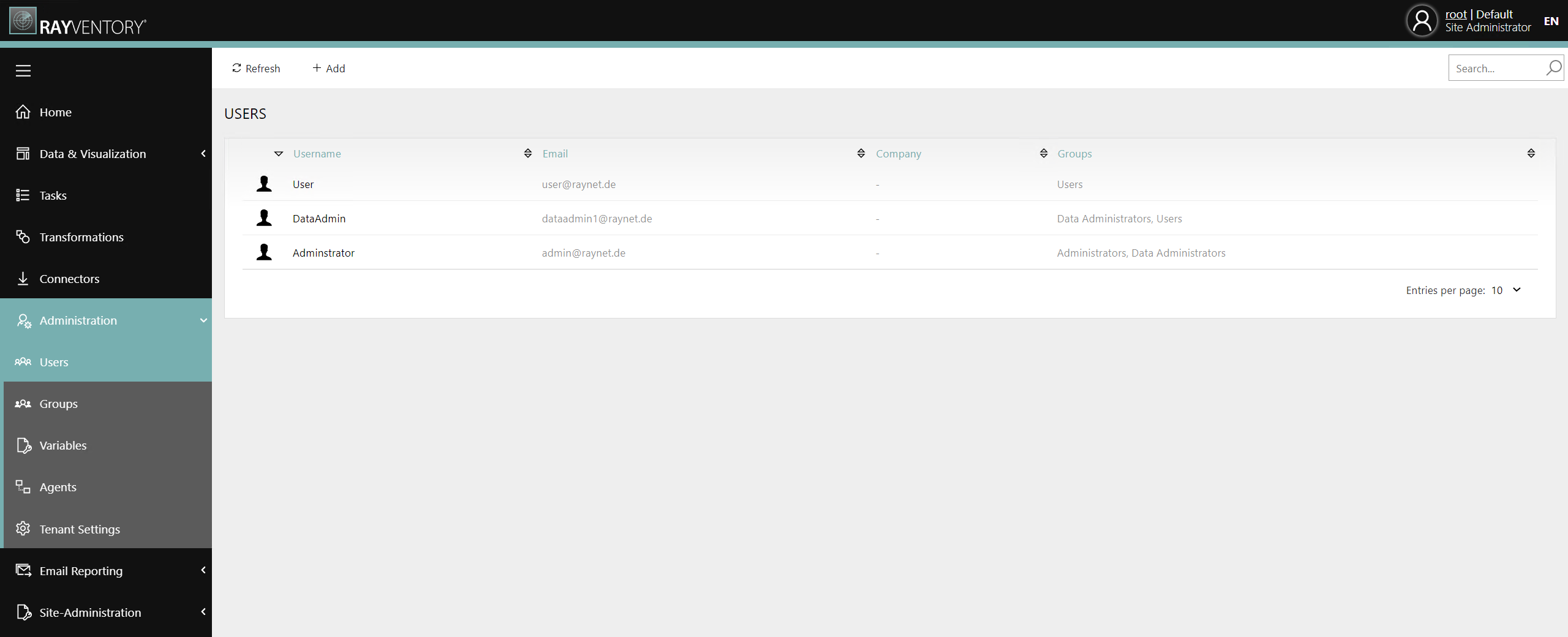Sort table by Email column arrows
Screen dimensions: 1568x637
[x=861, y=154]
